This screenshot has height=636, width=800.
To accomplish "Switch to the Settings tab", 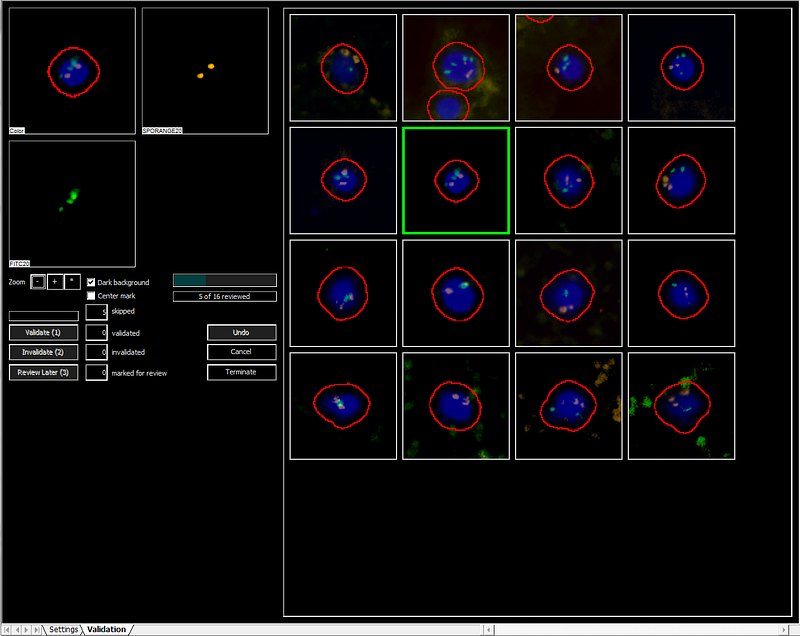I will point(64,629).
